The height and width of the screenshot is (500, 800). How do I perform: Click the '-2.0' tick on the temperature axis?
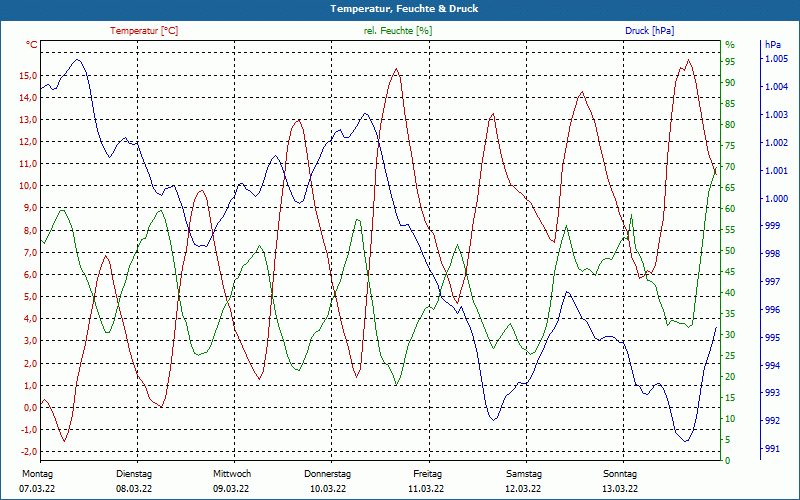click(28, 452)
